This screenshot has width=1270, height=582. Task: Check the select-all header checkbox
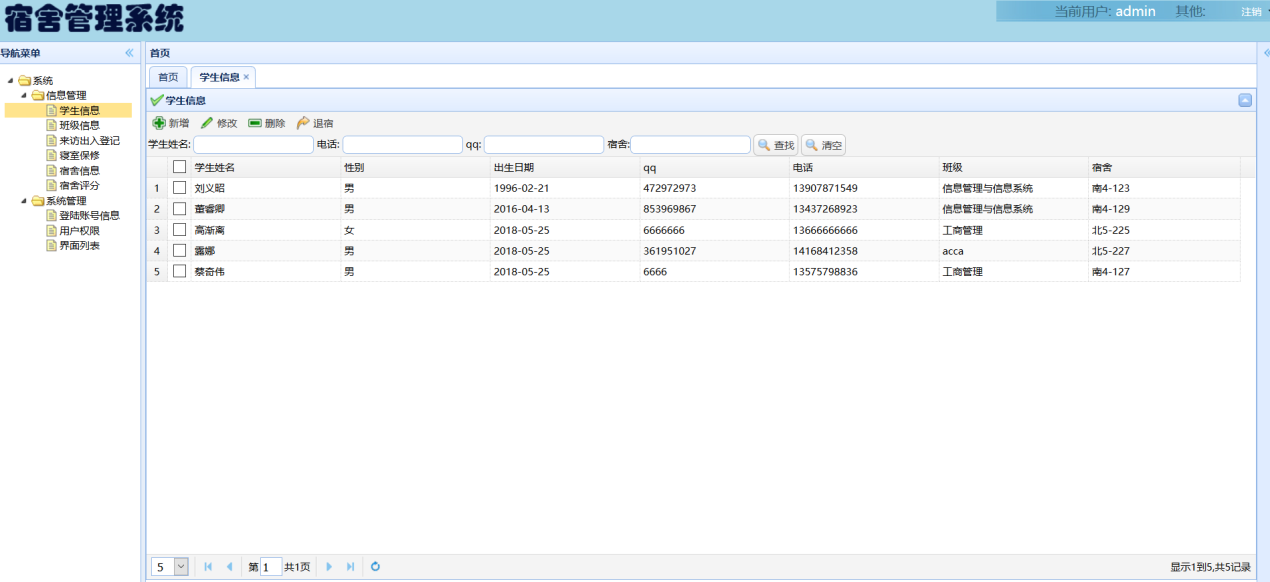tap(180, 167)
